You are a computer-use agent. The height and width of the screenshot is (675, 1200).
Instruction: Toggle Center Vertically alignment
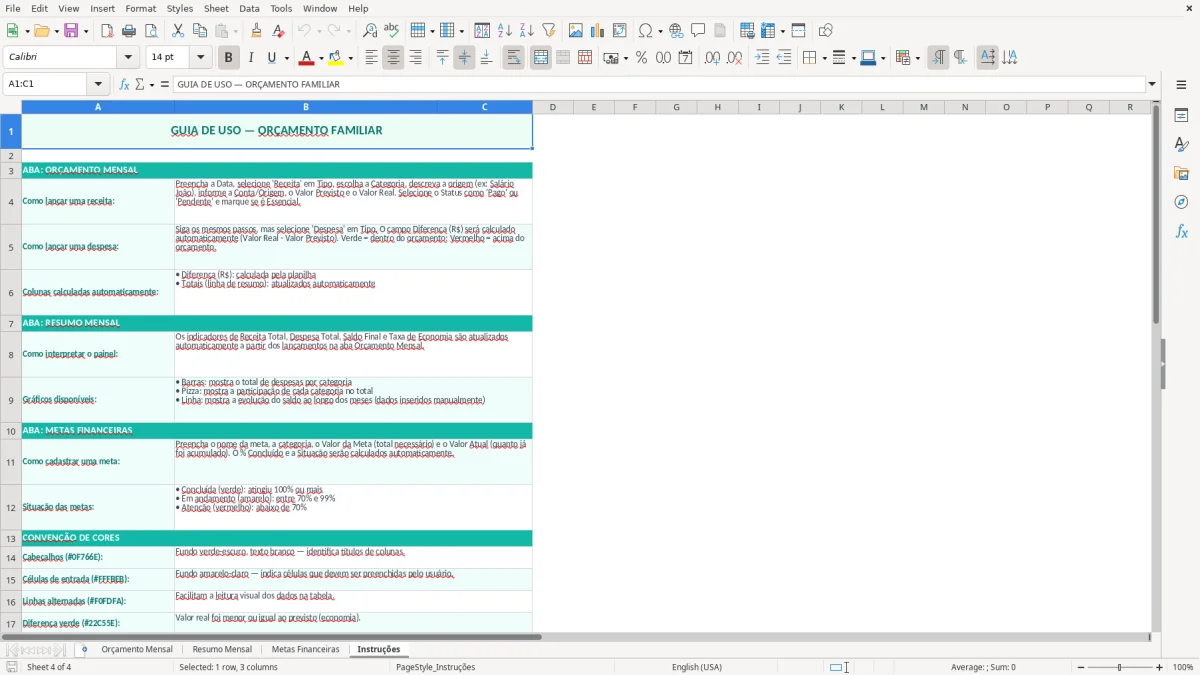coord(464,58)
